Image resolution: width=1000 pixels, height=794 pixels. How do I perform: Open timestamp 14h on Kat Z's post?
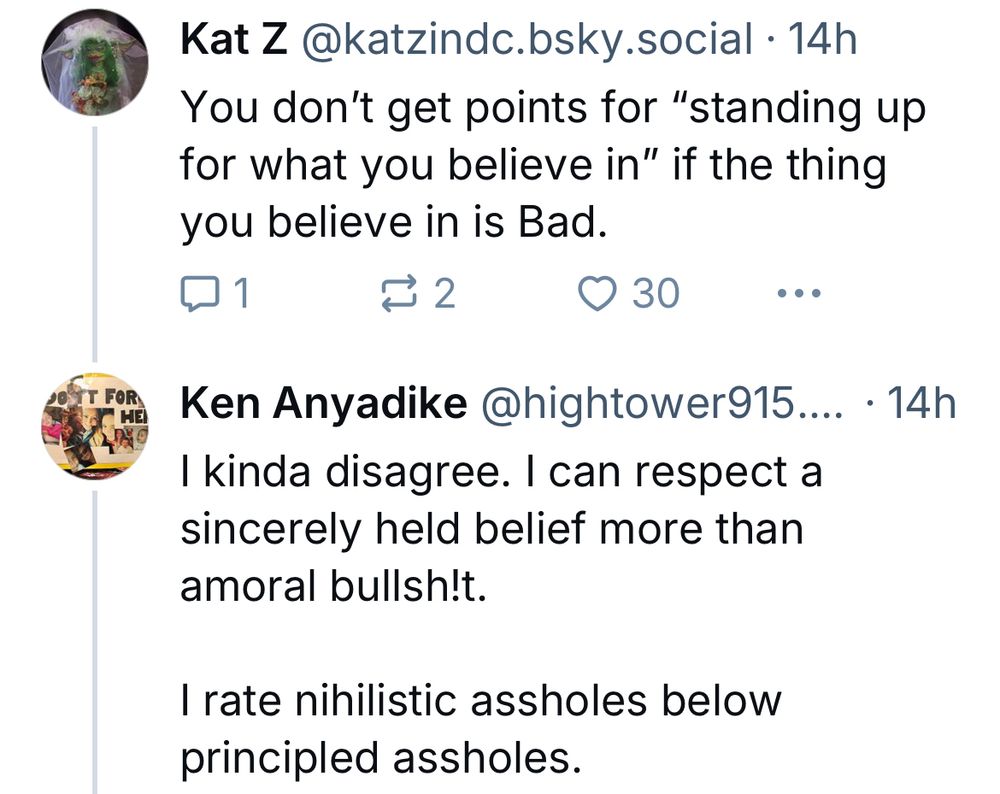click(822, 39)
